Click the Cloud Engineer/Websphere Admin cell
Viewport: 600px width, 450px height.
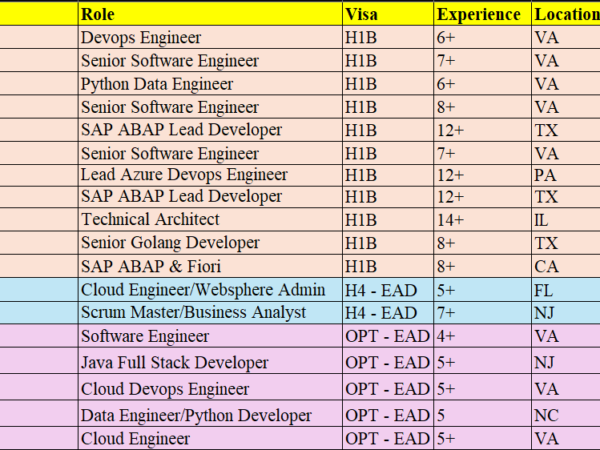pos(208,290)
